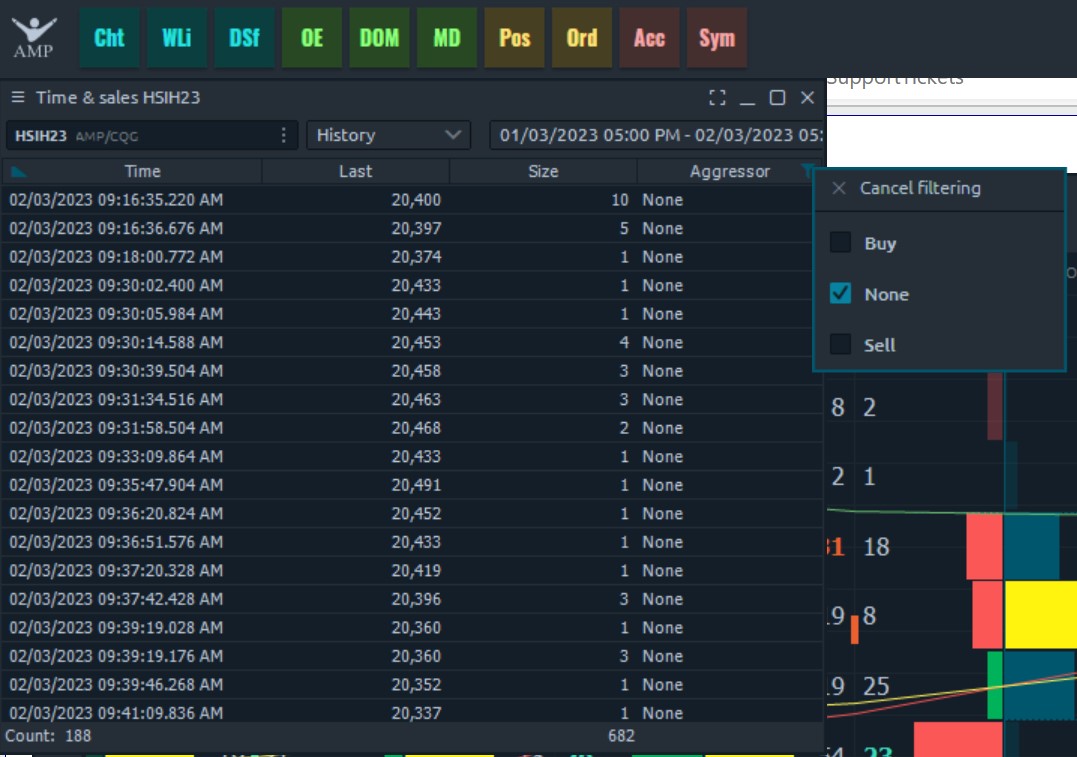Click the AMP logo icon
Viewport: 1077px width, 757px height.
pyautogui.click(x=33, y=38)
